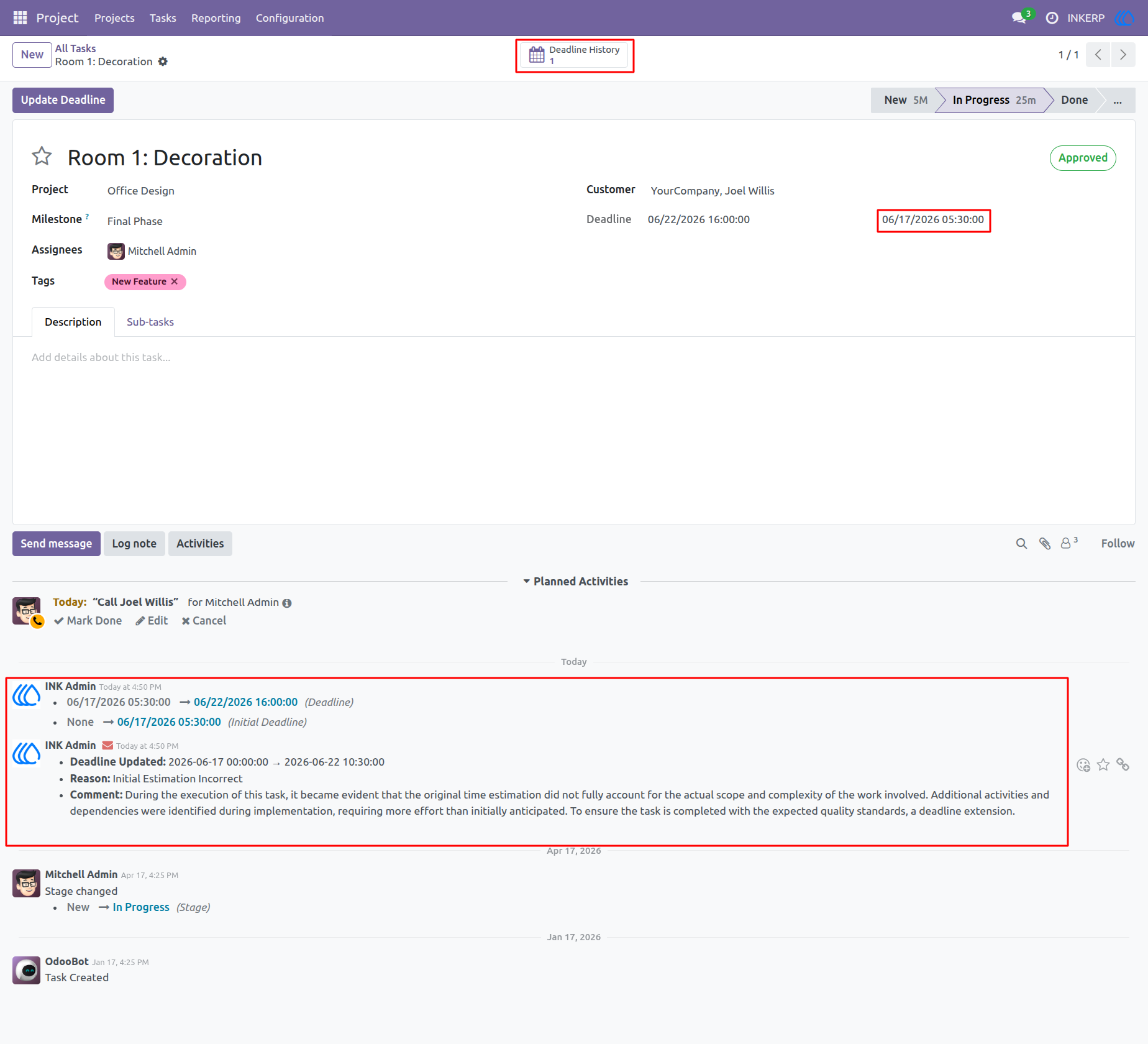Open the gear actions menu beside Room 1: Decoration
The width and height of the screenshot is (1148, 1044).
click(x=163, y=62)
